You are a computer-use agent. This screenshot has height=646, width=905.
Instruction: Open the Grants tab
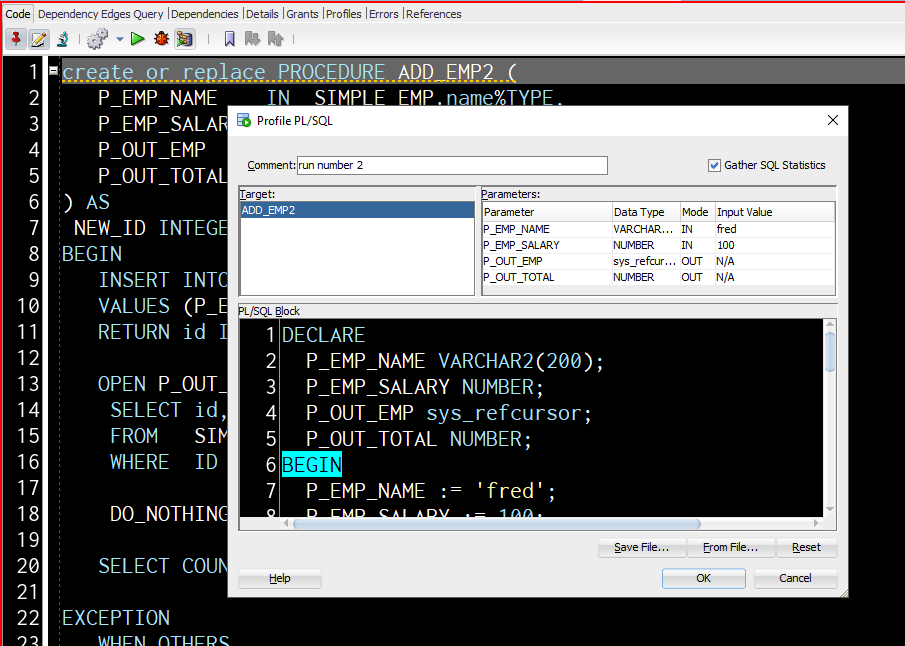[302, 14]
